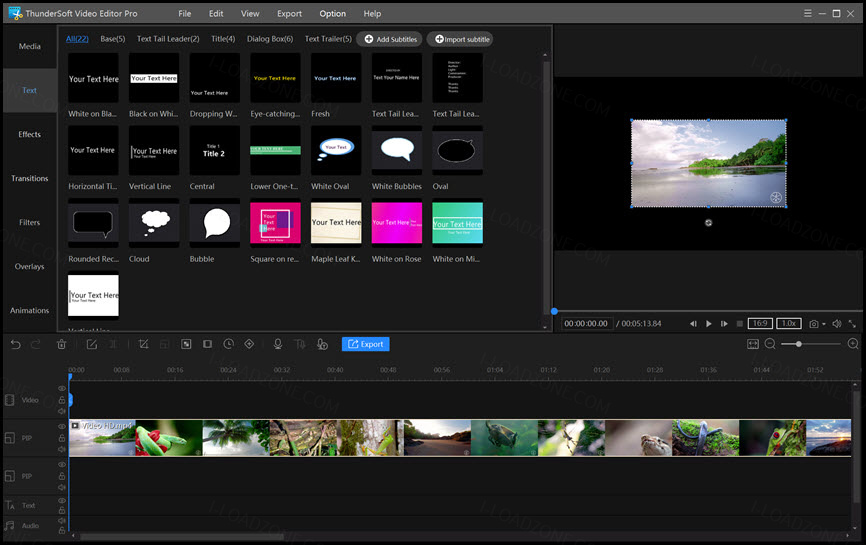This screenshot has height=545, width=866.
Task: Step forward one frame in preview
Action: (x=724, y=324)
